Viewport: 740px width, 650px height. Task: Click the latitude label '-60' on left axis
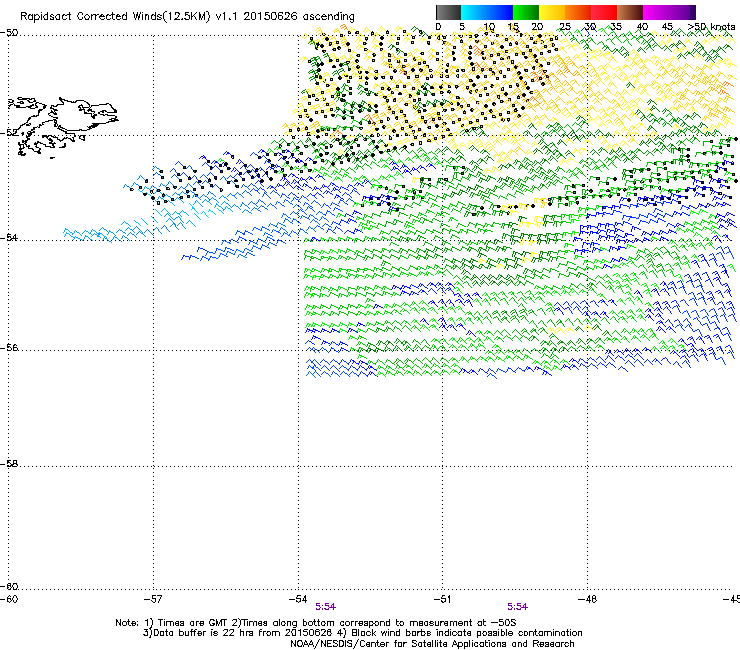coord(9,586)
